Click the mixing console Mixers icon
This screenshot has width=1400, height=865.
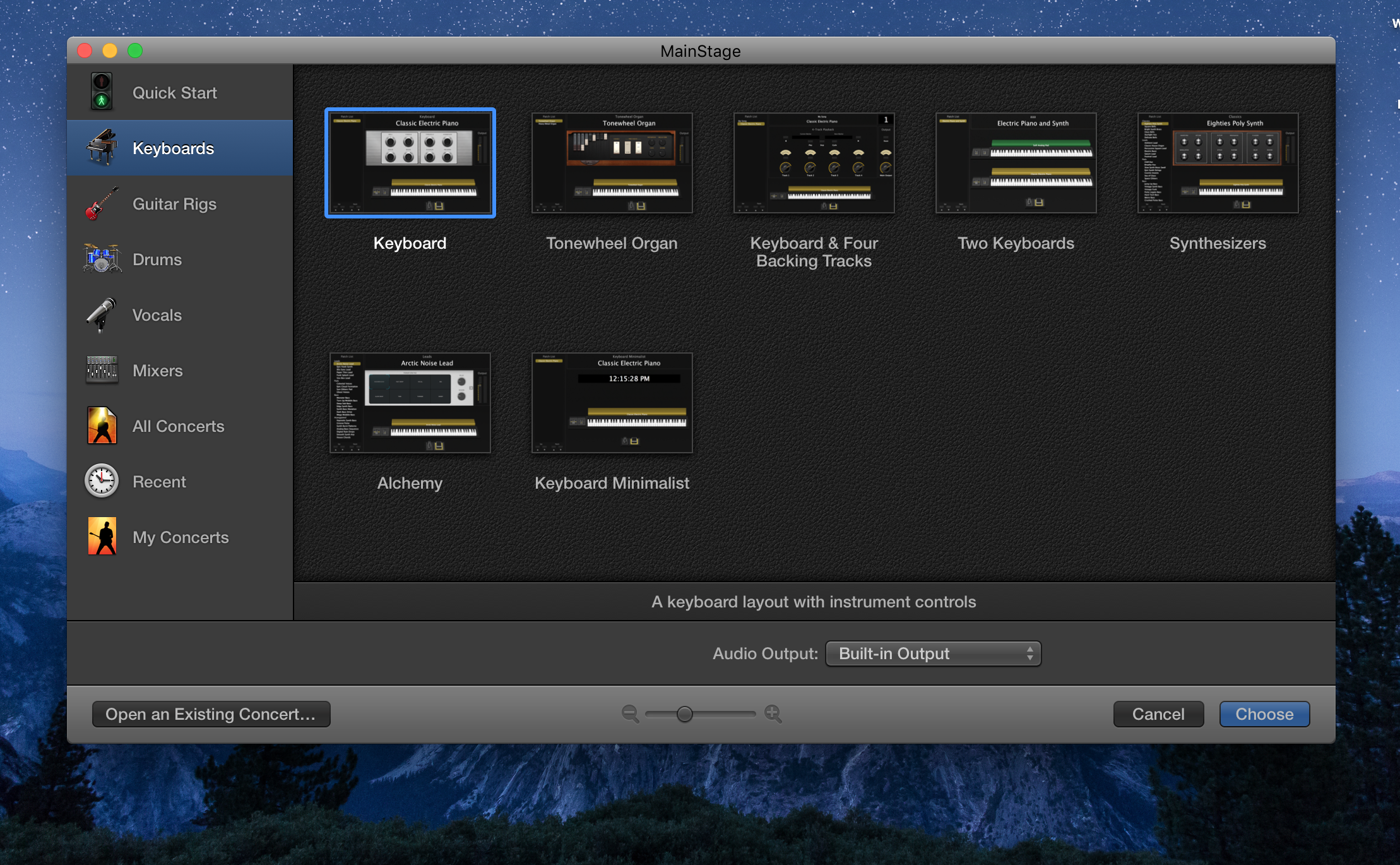(101, 370)
